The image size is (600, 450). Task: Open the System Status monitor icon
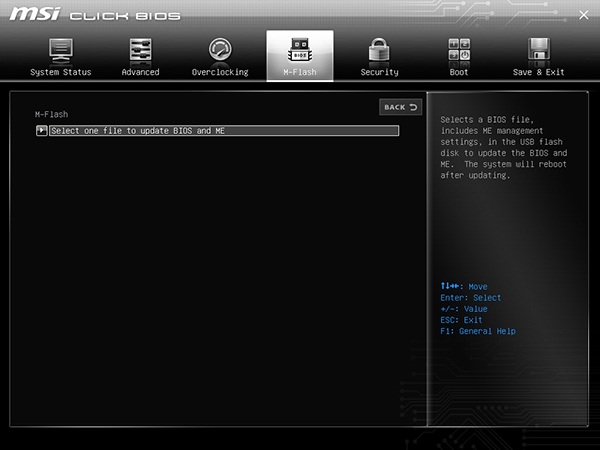click(x=61, y=50)
